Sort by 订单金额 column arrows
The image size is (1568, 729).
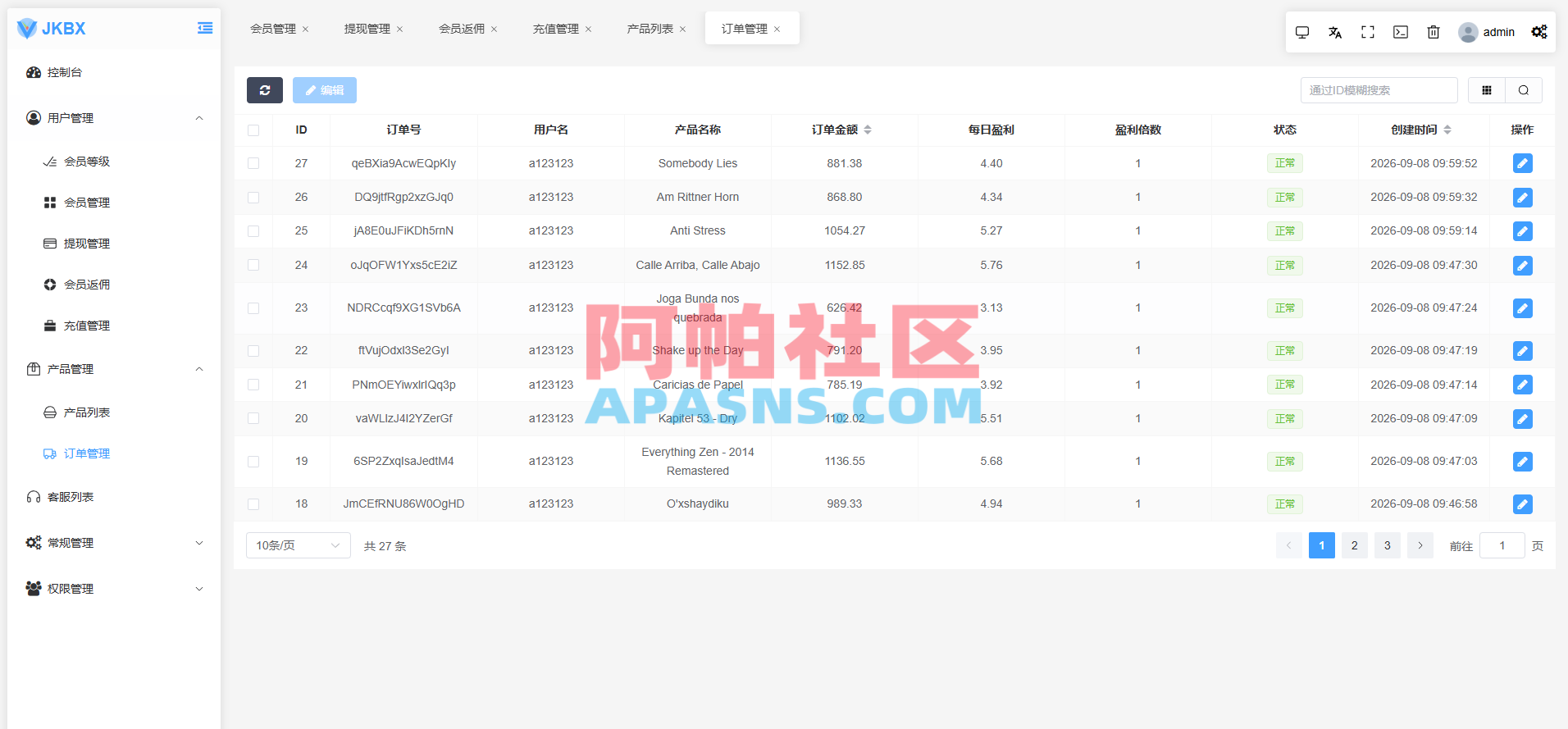(x=868, y=130)
